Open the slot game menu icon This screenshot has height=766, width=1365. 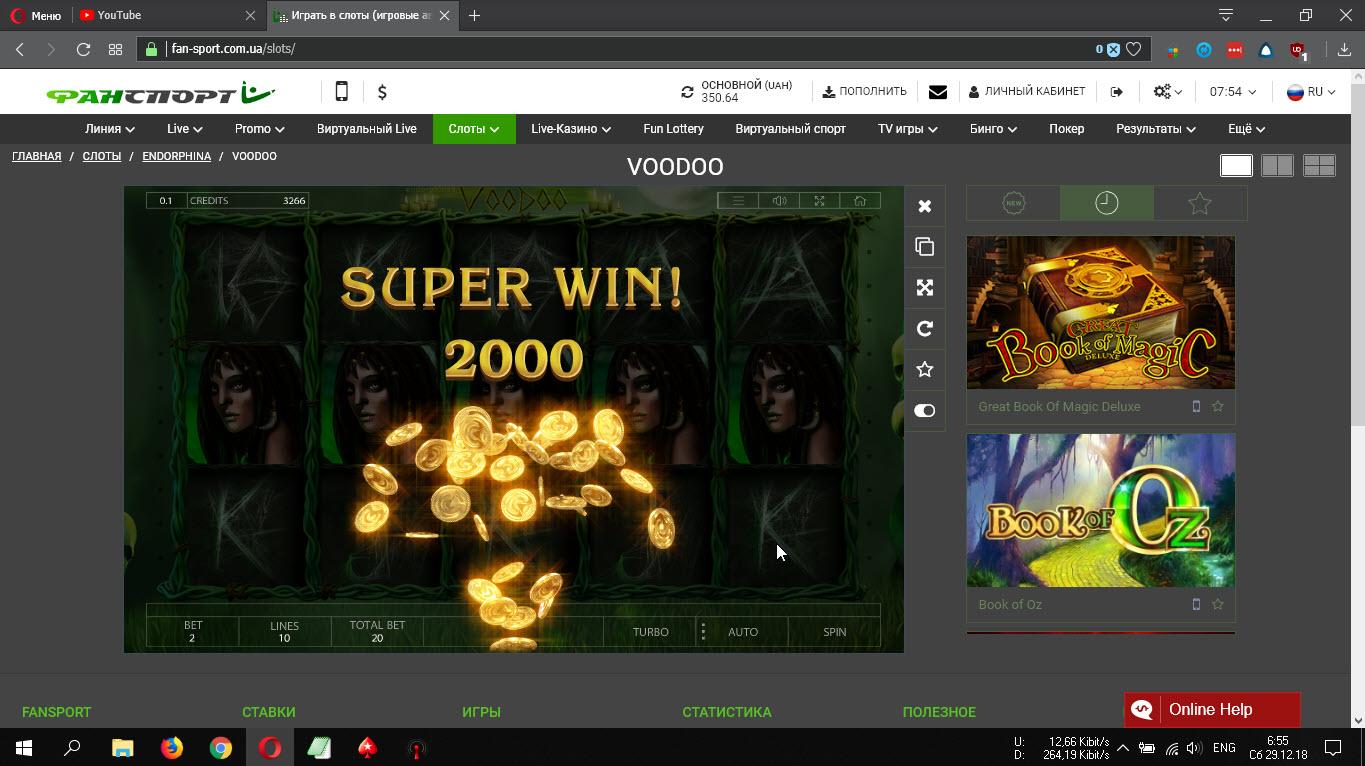pyautogui.click(x=738, y=200)
